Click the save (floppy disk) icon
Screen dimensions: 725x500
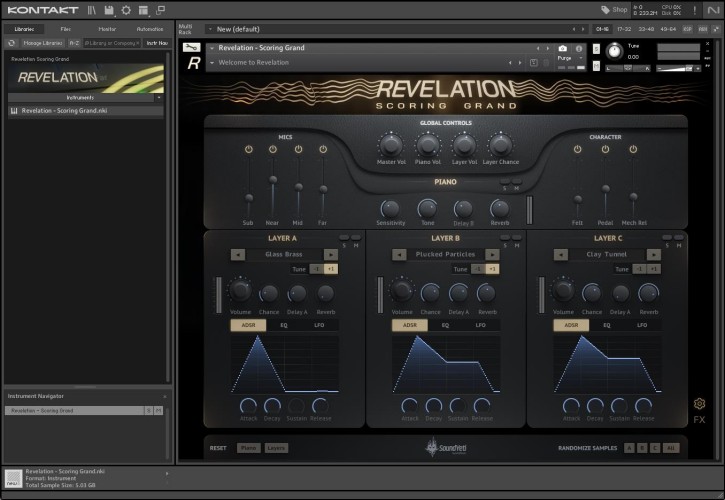(x=108, y=10)
